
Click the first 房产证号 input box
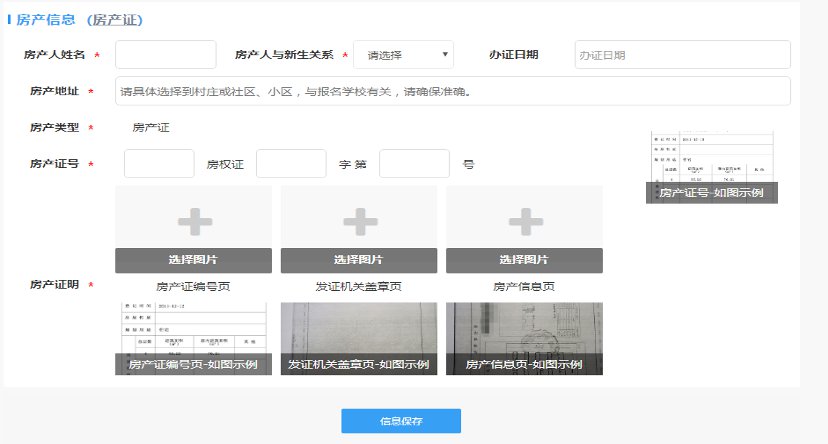(159, 164)
